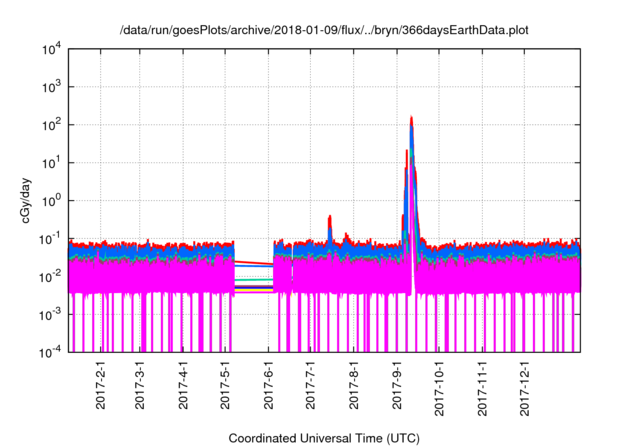Click the September radiation peak top
The width and height of the screenshot is (640, 448).
tap(411, 118)
